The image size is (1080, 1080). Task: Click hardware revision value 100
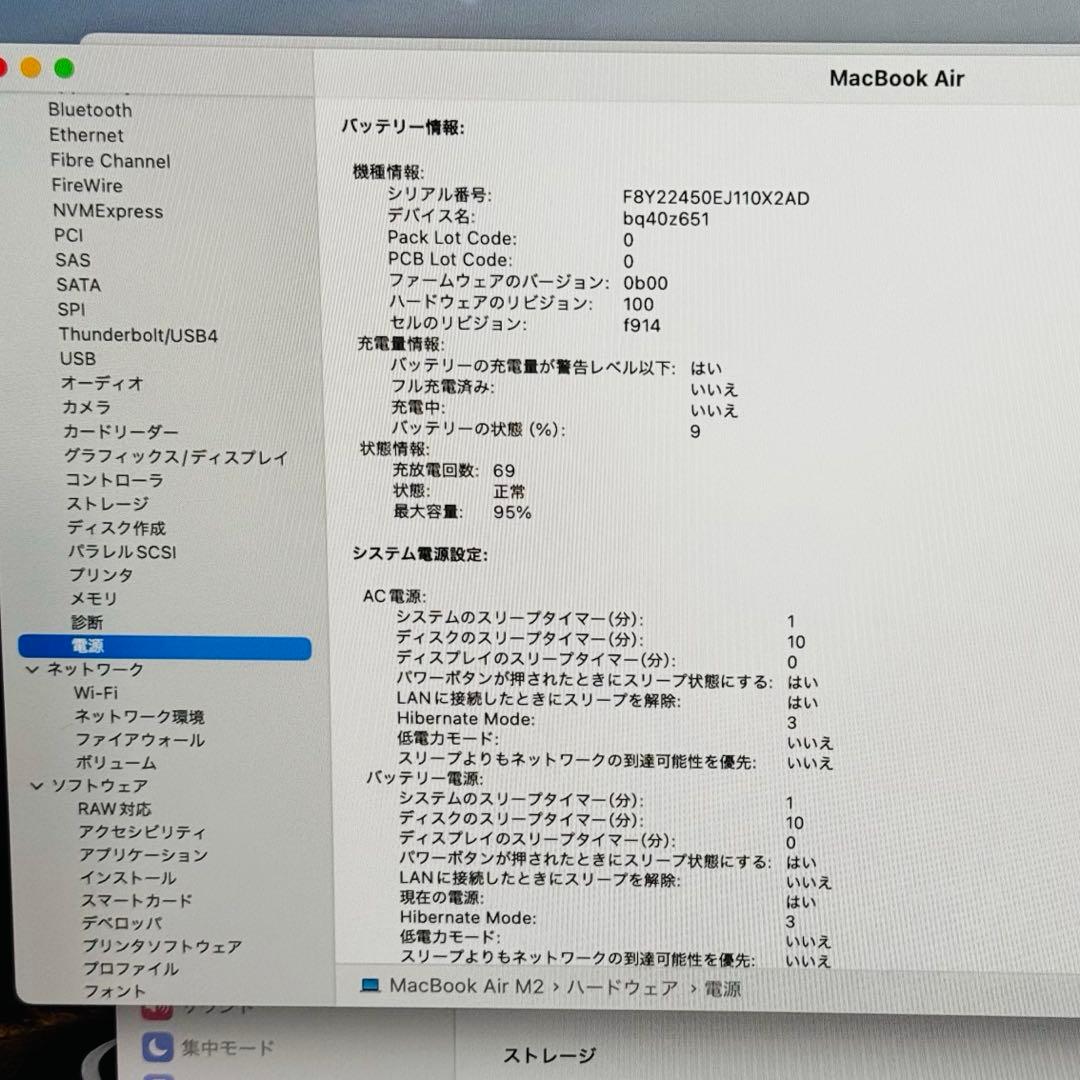[x=638, y=304]
